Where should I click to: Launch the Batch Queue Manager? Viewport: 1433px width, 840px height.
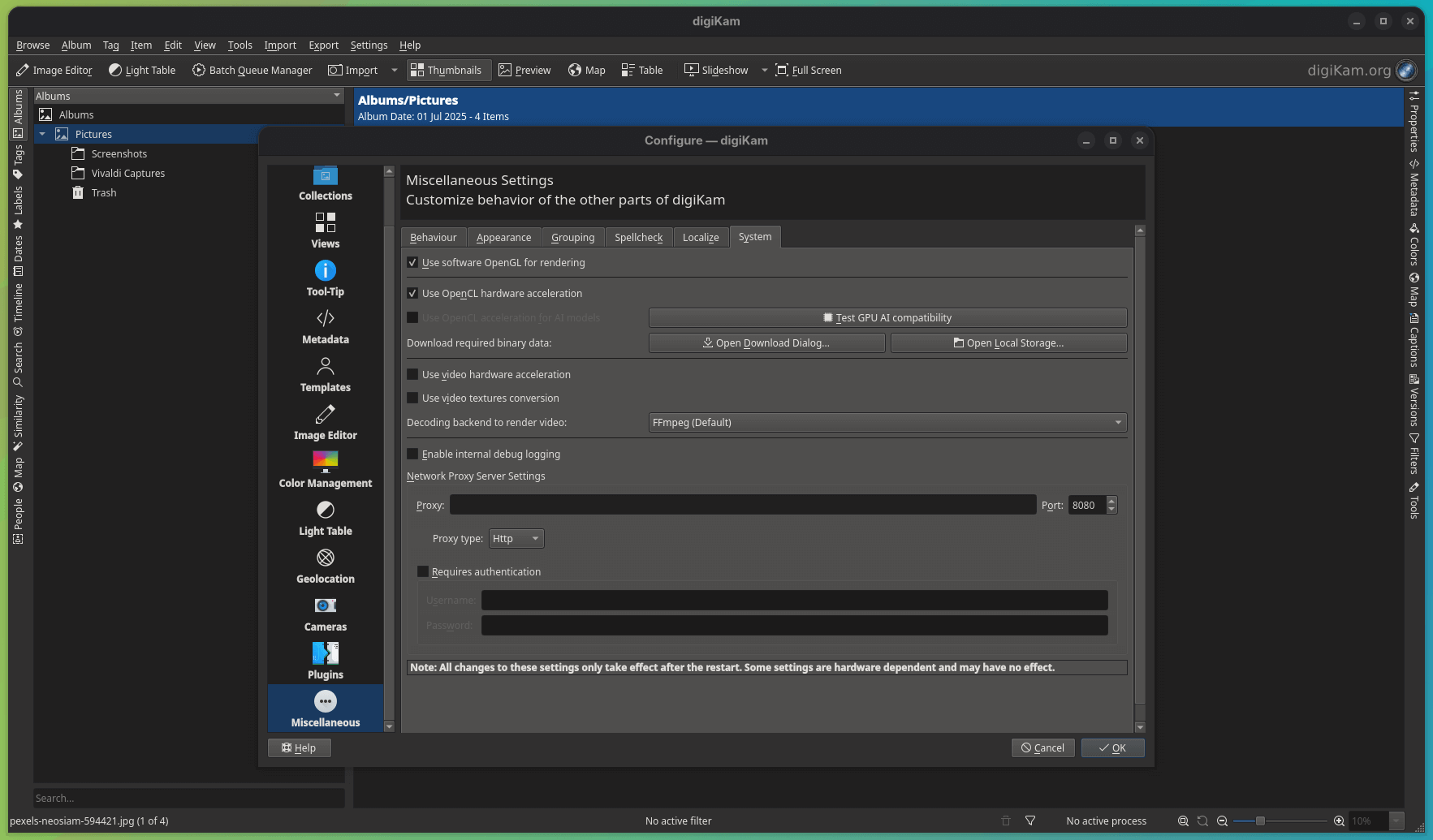[252, 70]
